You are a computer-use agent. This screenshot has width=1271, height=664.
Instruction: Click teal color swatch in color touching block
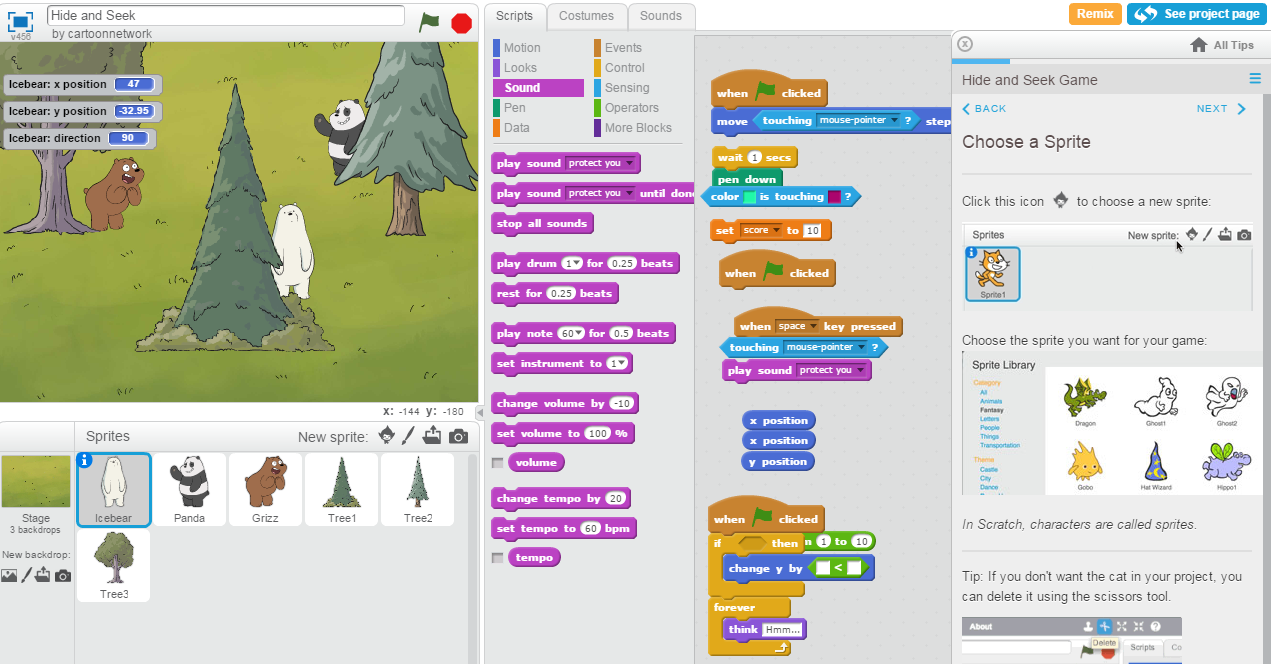tap(749, 197)
